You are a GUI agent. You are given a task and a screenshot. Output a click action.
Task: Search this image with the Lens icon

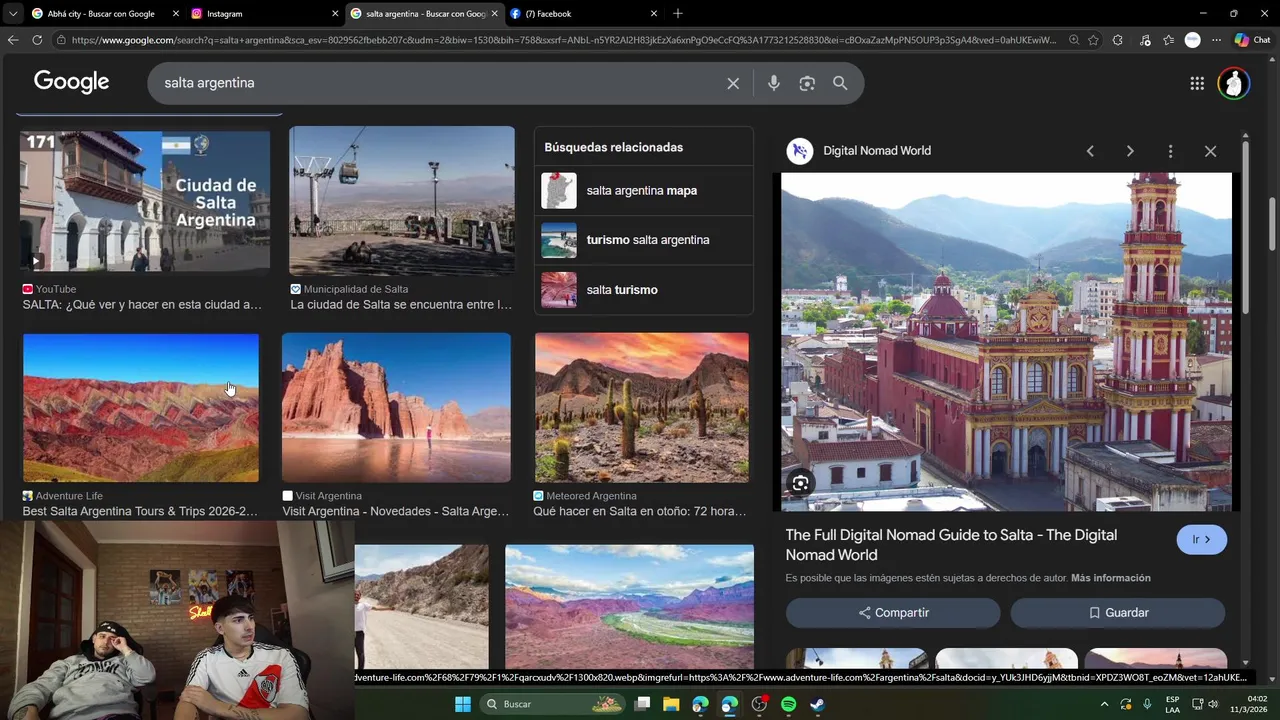(x=800, y=484)
